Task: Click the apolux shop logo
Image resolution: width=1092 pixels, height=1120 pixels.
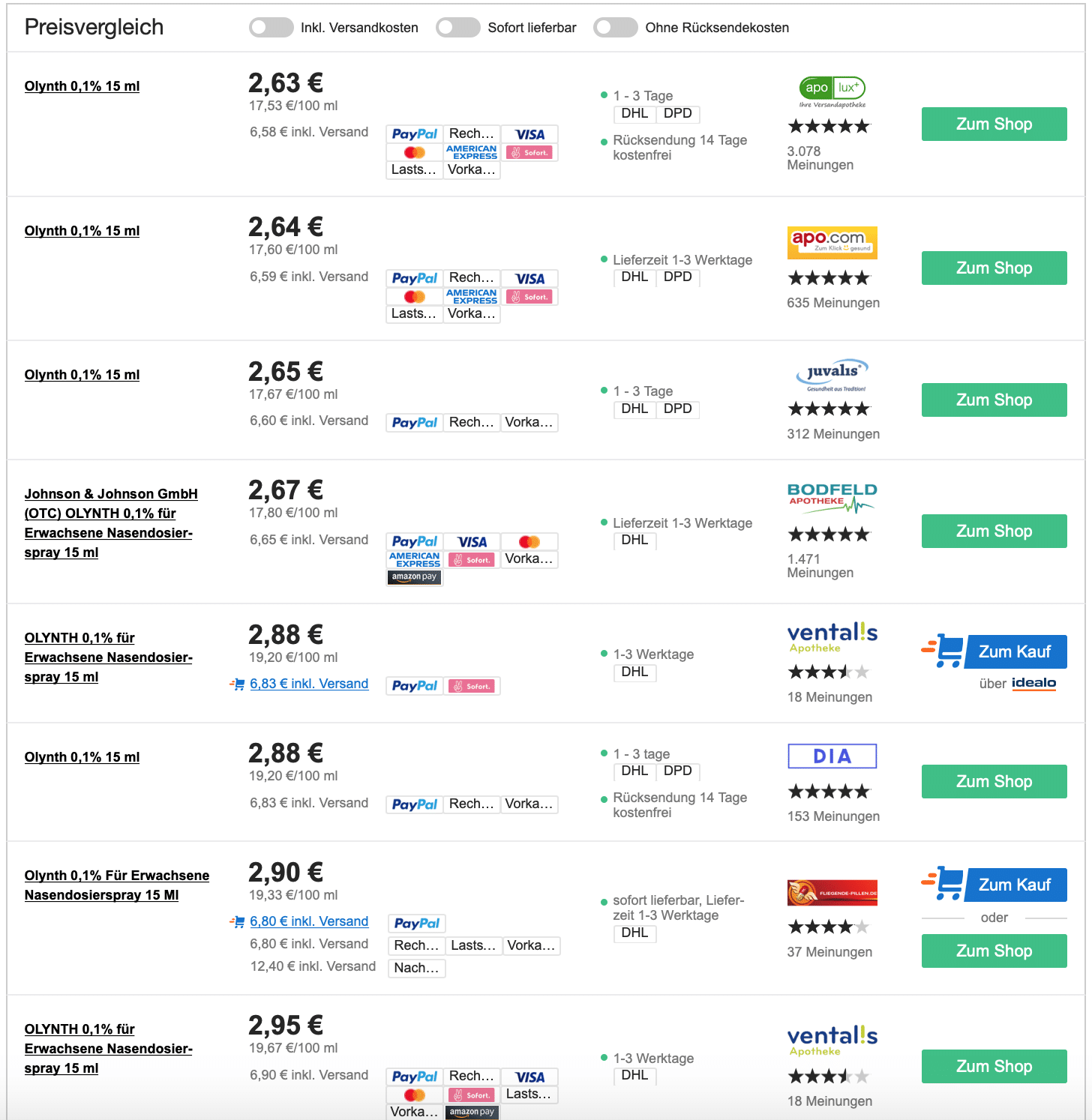Action: (x=832, y=92)
